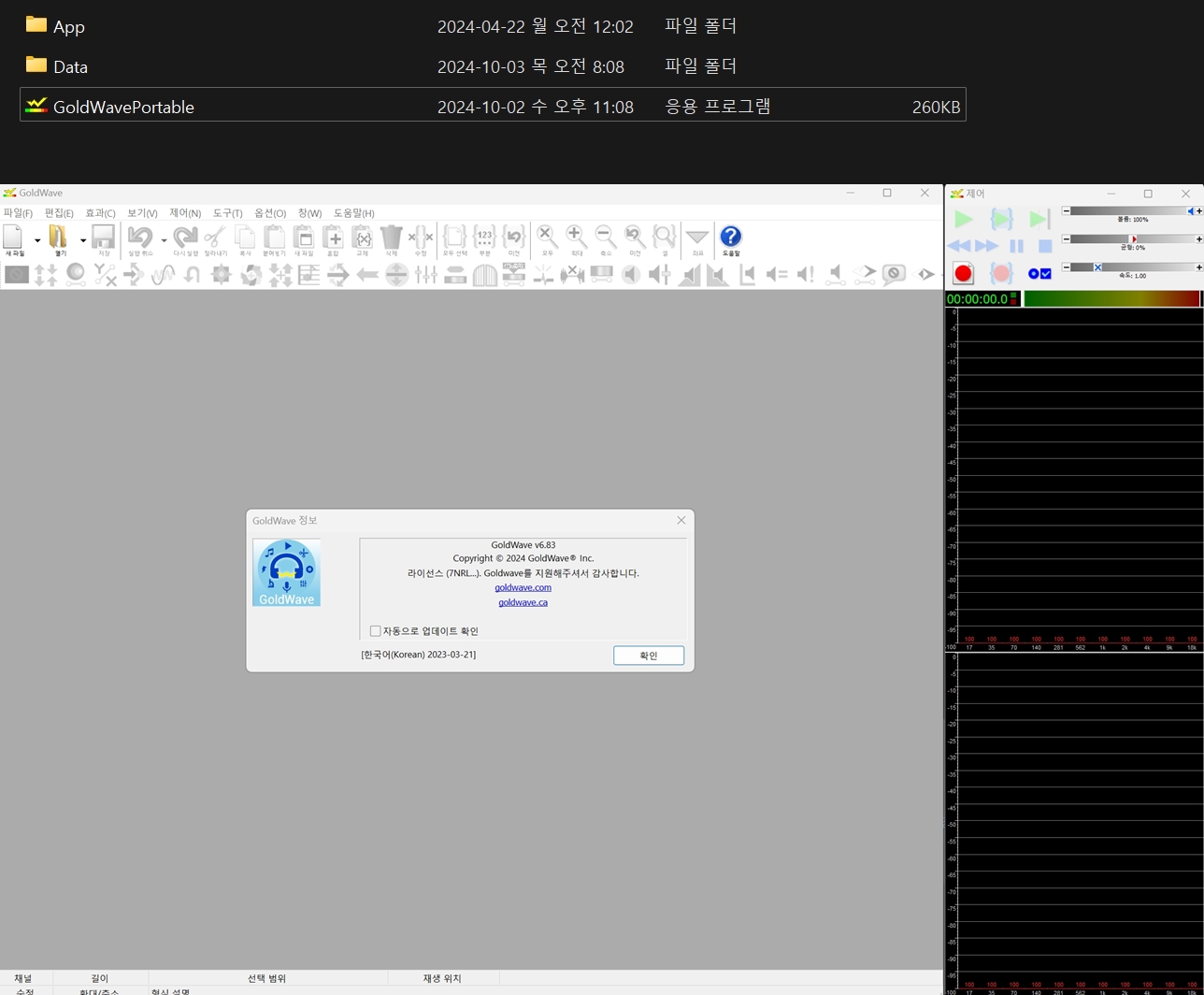This screenshot has width=1204, height=995.
Task: Click the 확인 button in the info dialog
Action: coord(649,656)
